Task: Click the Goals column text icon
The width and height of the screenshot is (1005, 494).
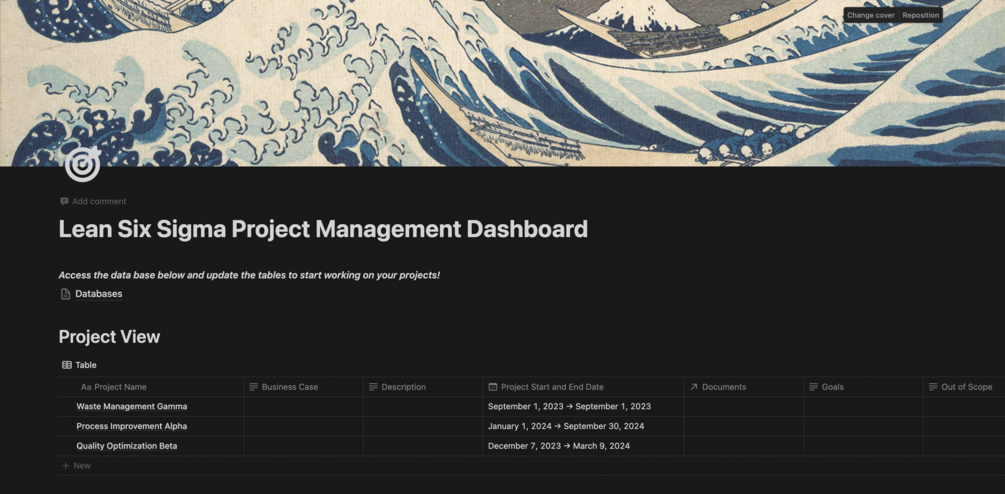Action: [813, 387]
